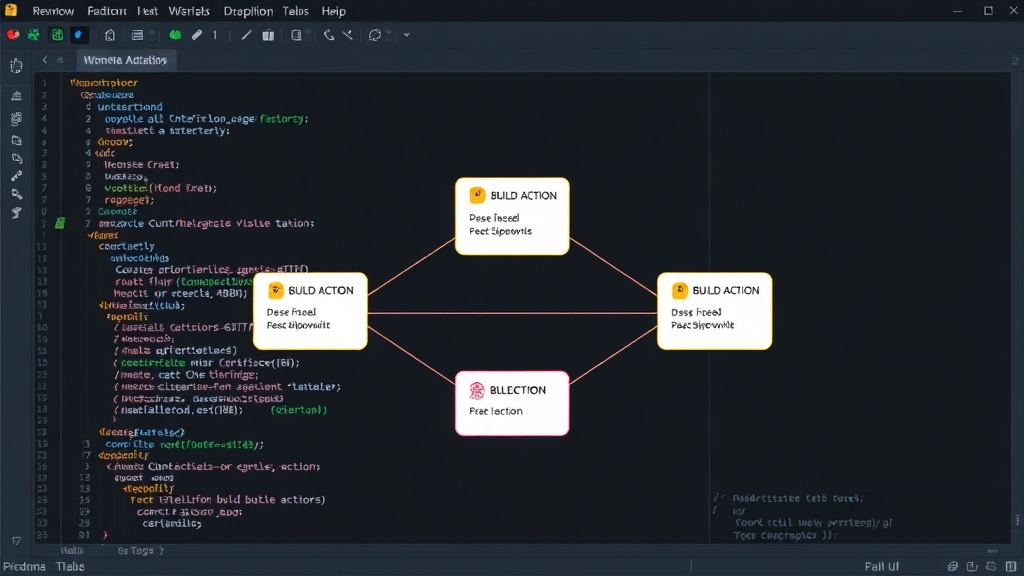Click the diagonal line tool icon

coord(246,35)
